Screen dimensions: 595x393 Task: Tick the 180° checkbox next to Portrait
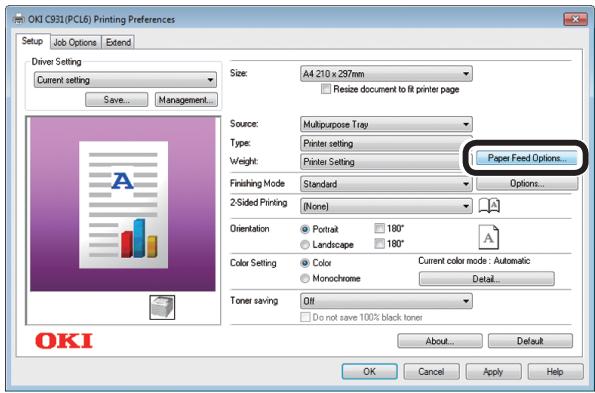(x=379, y=228)
